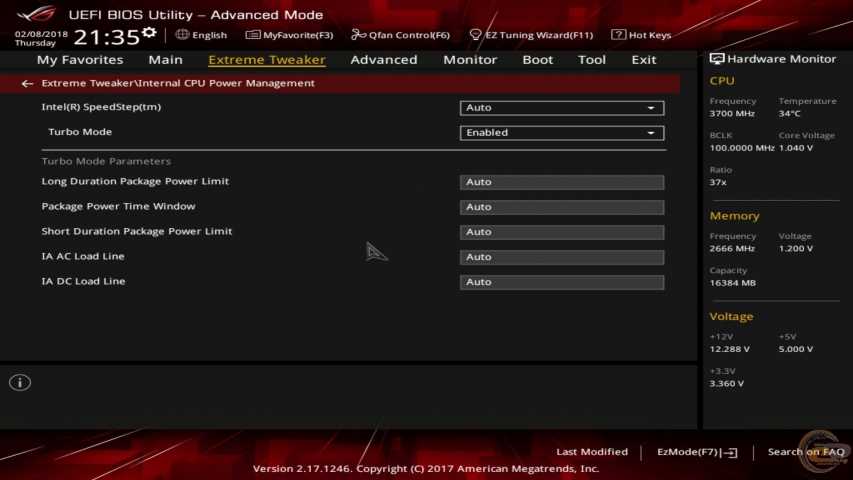Click BCLK value 100.0000 MHz
Screen dimensions: 853x480
[x=742, y=148]
